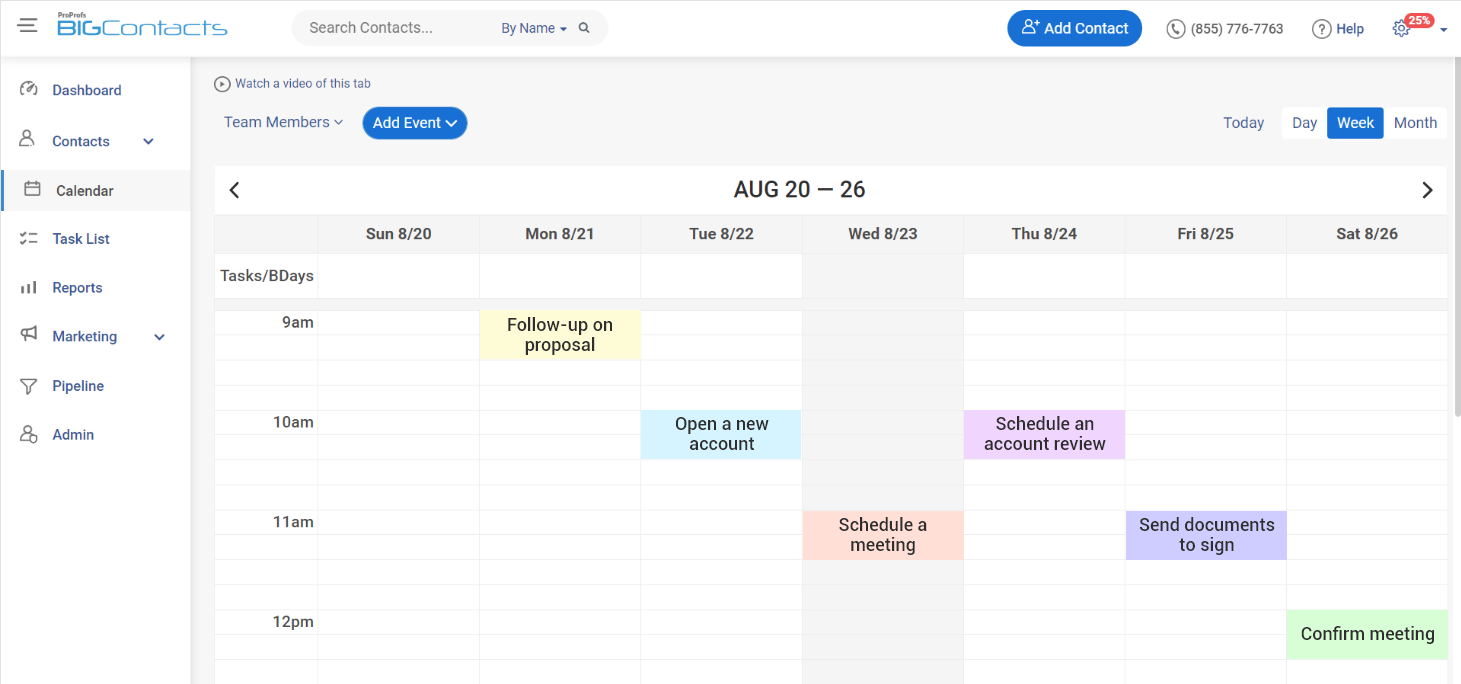The height and width of the screenshot is (684, 1461).
Task: Jump to Today on the calendar
Action: point(1243,122)
